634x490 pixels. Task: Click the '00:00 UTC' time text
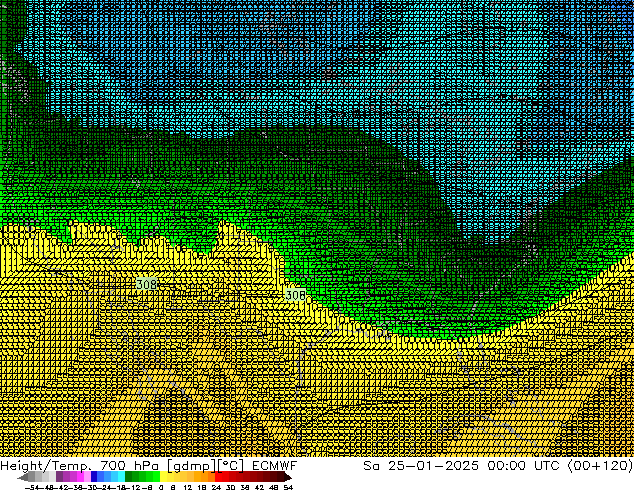523,465
